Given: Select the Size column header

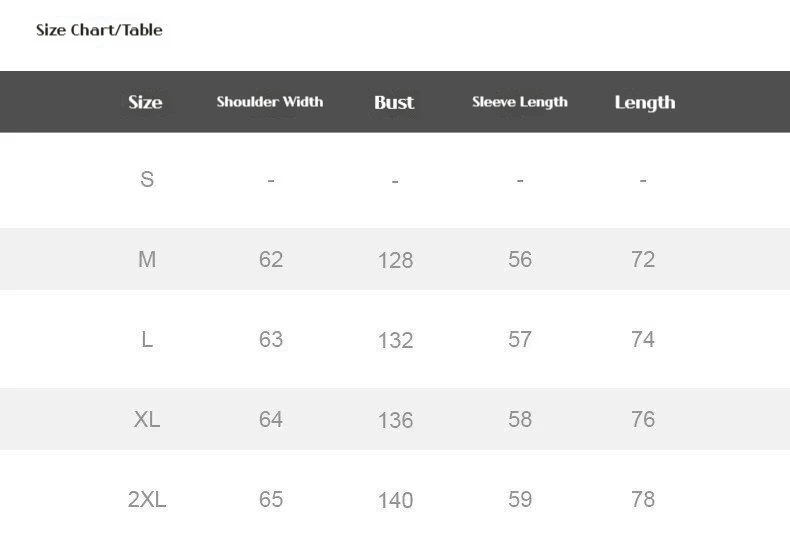Looking at the screenshot, I should (145, 102).
